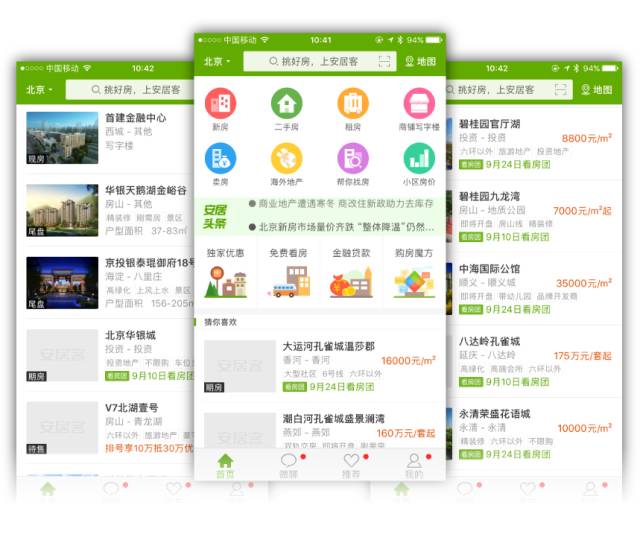The width and height of the screenshot is (640, 543).
Task: Open 新房 new homes category icon
Action: [x=220, y=104]
